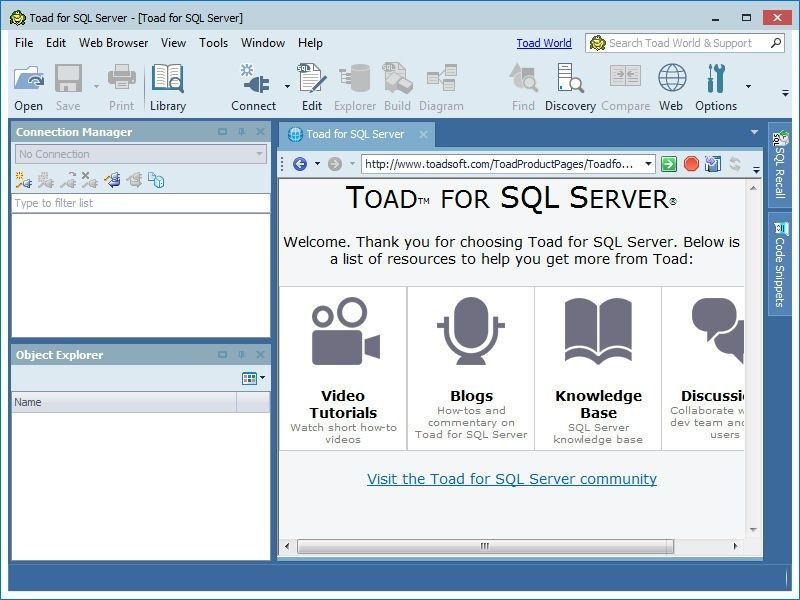The image size is (800, 600).
Task: Click the Connect plug icon
Action: [254, 78]
